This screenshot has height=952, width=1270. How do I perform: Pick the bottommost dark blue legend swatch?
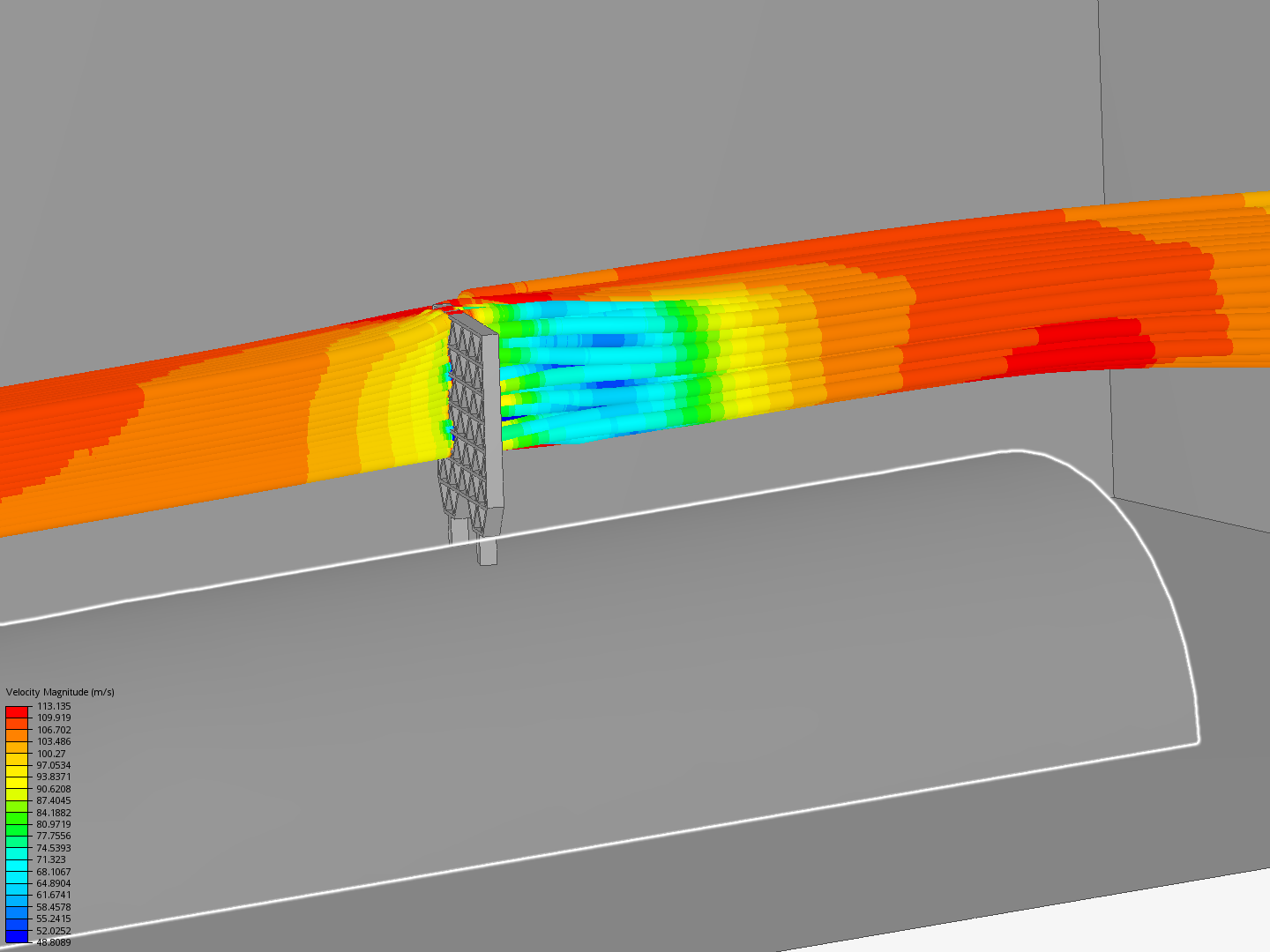click(x=17, y=936)
